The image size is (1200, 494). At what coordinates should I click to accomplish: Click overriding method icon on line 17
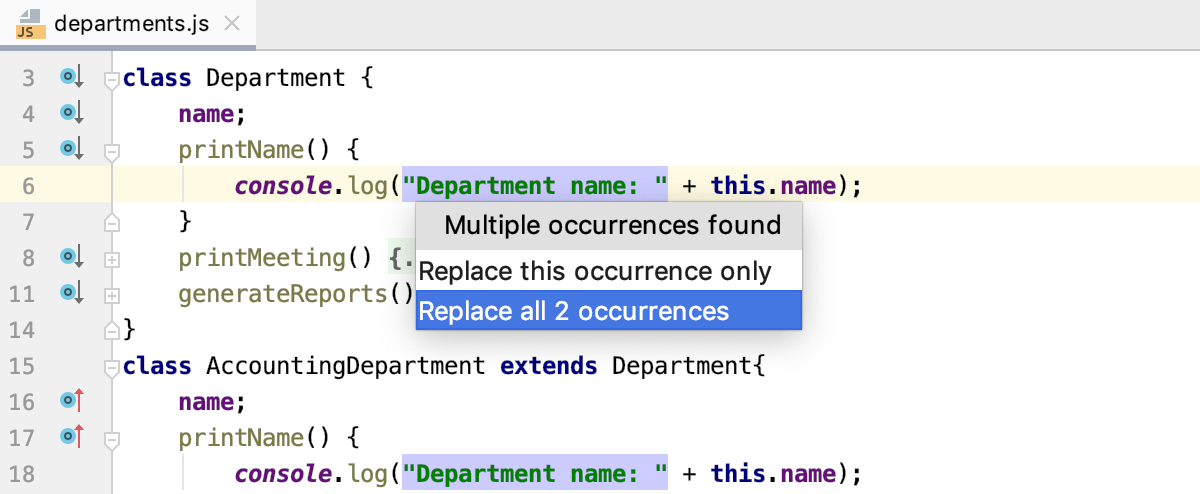tap(70, 437)
